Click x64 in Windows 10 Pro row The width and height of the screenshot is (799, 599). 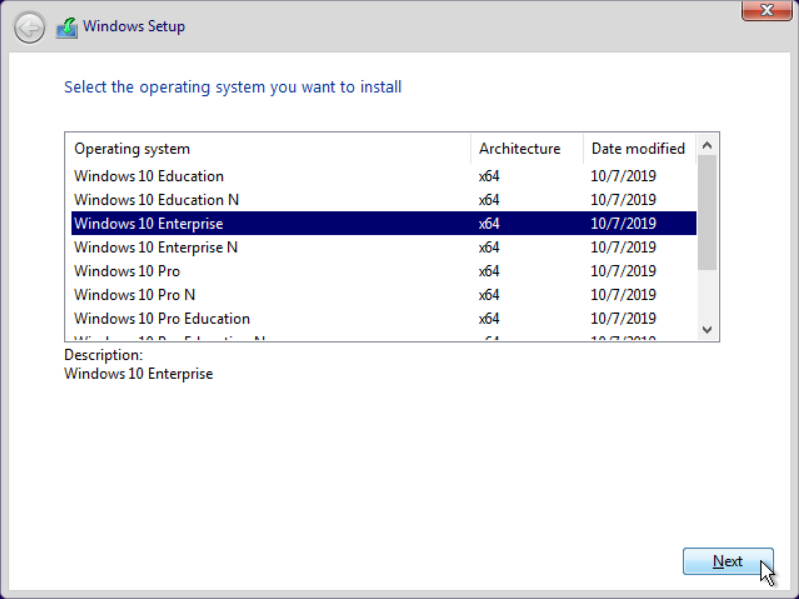[489, 271]
